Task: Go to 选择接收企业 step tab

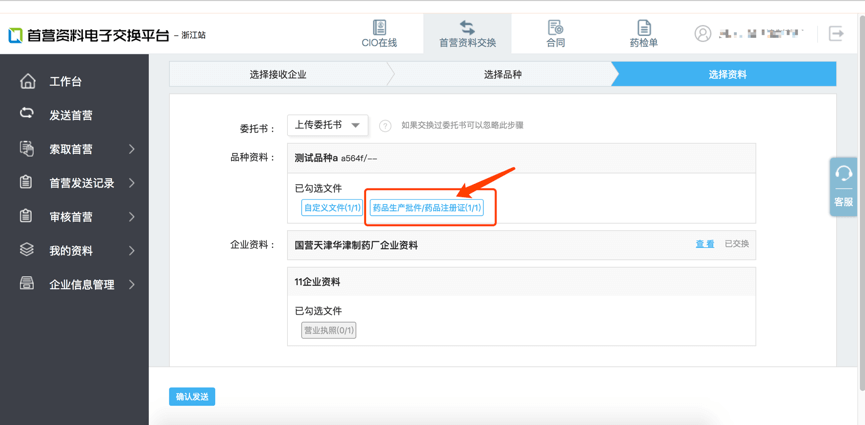Action: pyautogui.click(x=278, y=75)
